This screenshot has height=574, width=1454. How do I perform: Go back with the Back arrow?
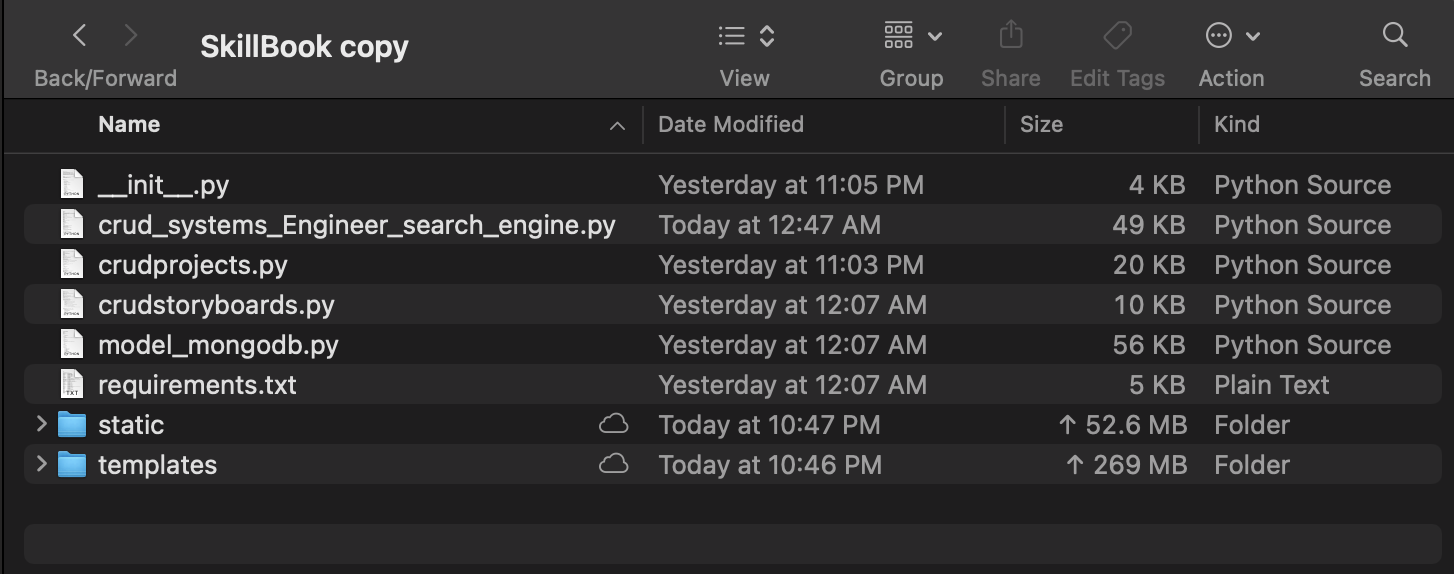(80, 37)
